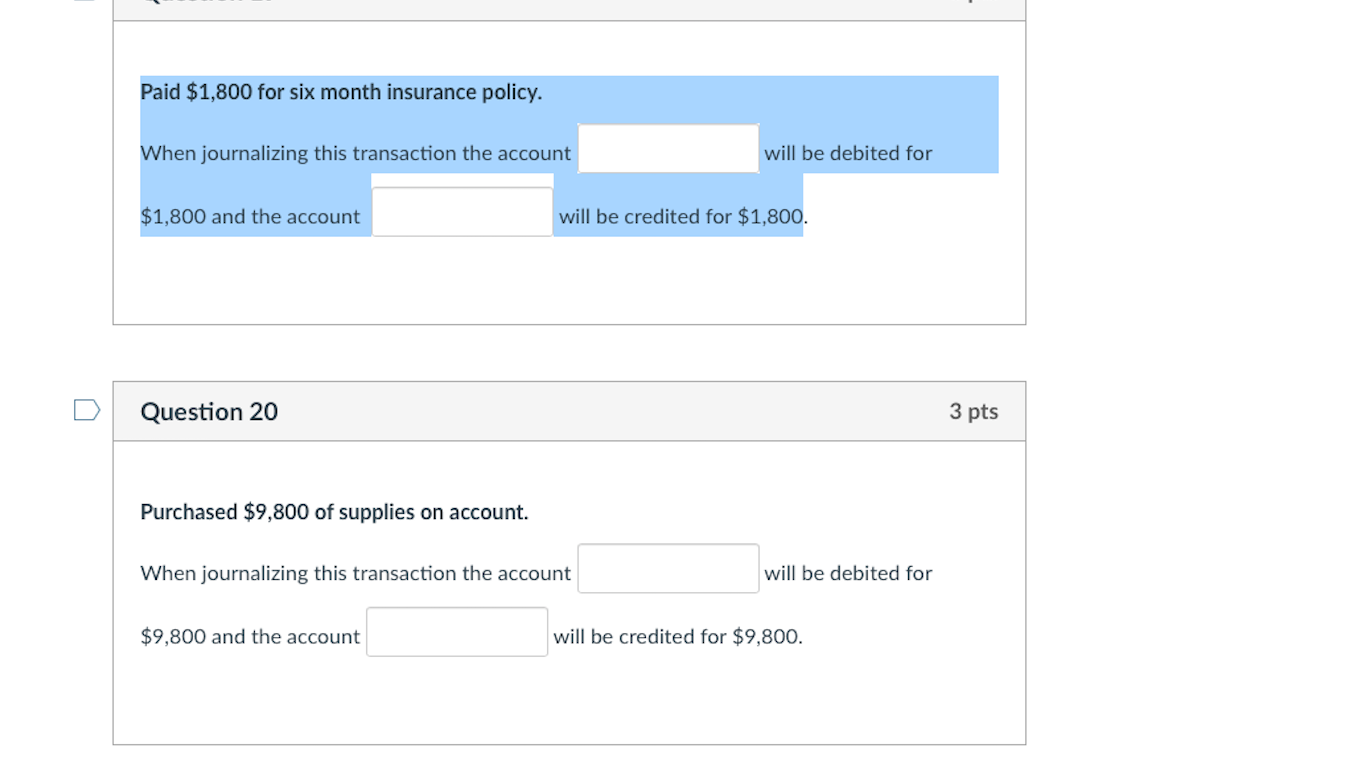Click the will be credited for $1,800 text
This screenshot has width=1366, height=768.
(x=680, y=216)
